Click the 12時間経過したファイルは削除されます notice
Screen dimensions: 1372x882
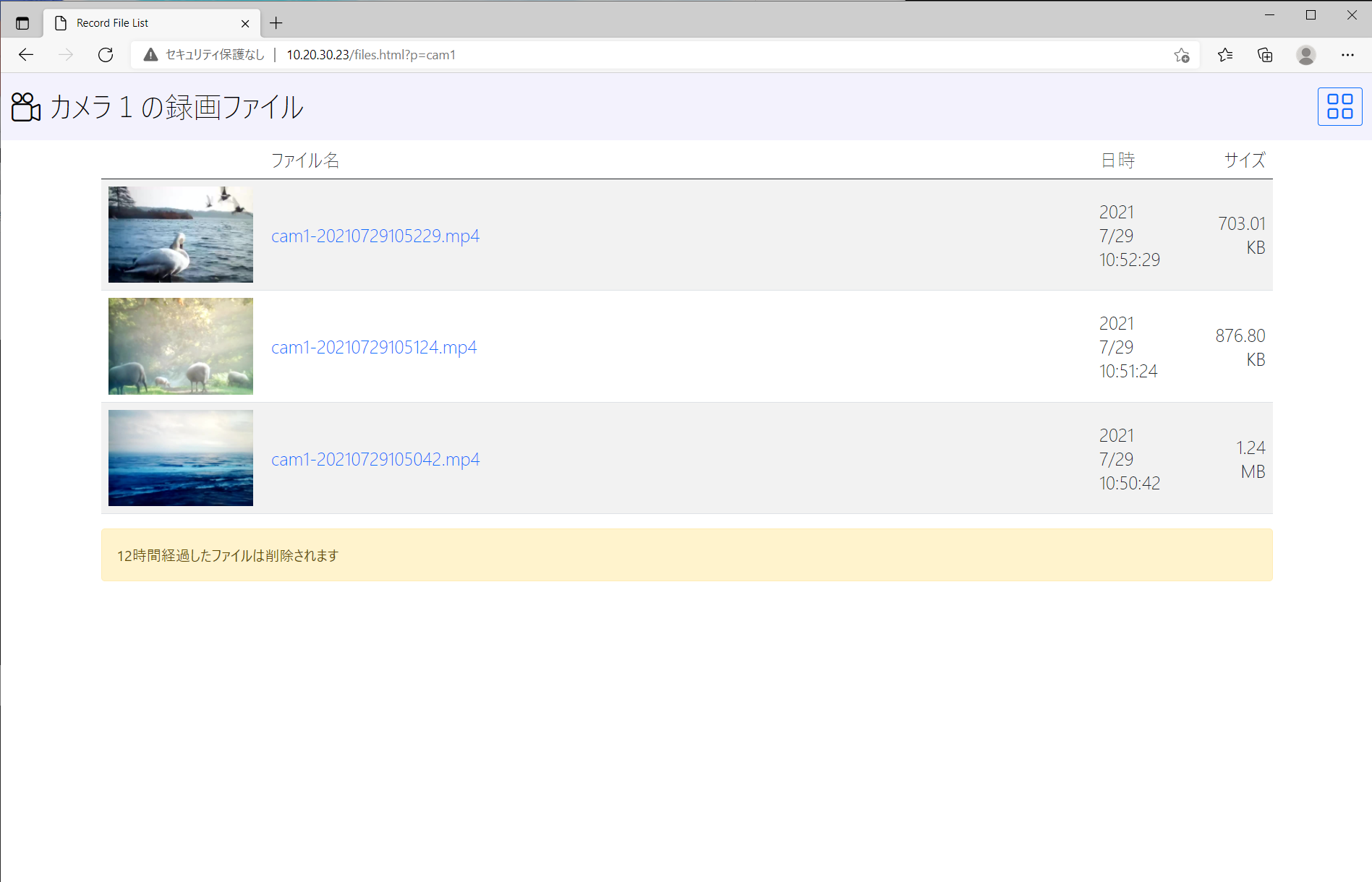coord(687,555)
